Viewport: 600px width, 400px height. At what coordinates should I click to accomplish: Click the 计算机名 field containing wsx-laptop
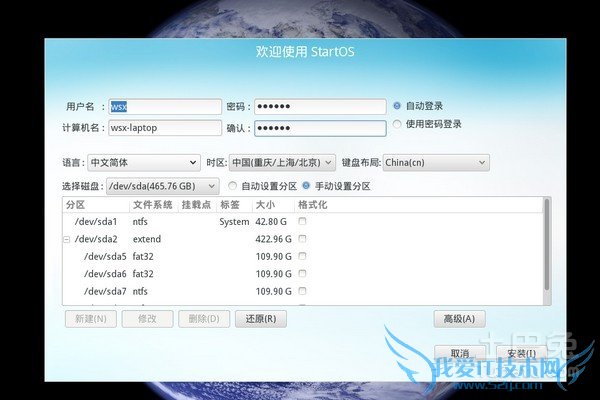(x=165, y=128)
